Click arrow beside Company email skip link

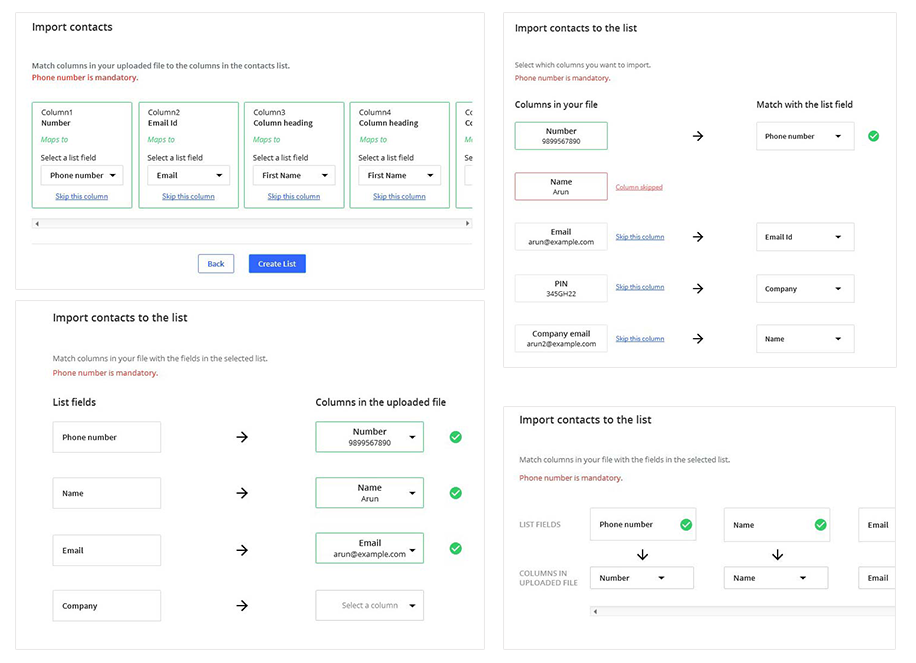pos(698,339)
